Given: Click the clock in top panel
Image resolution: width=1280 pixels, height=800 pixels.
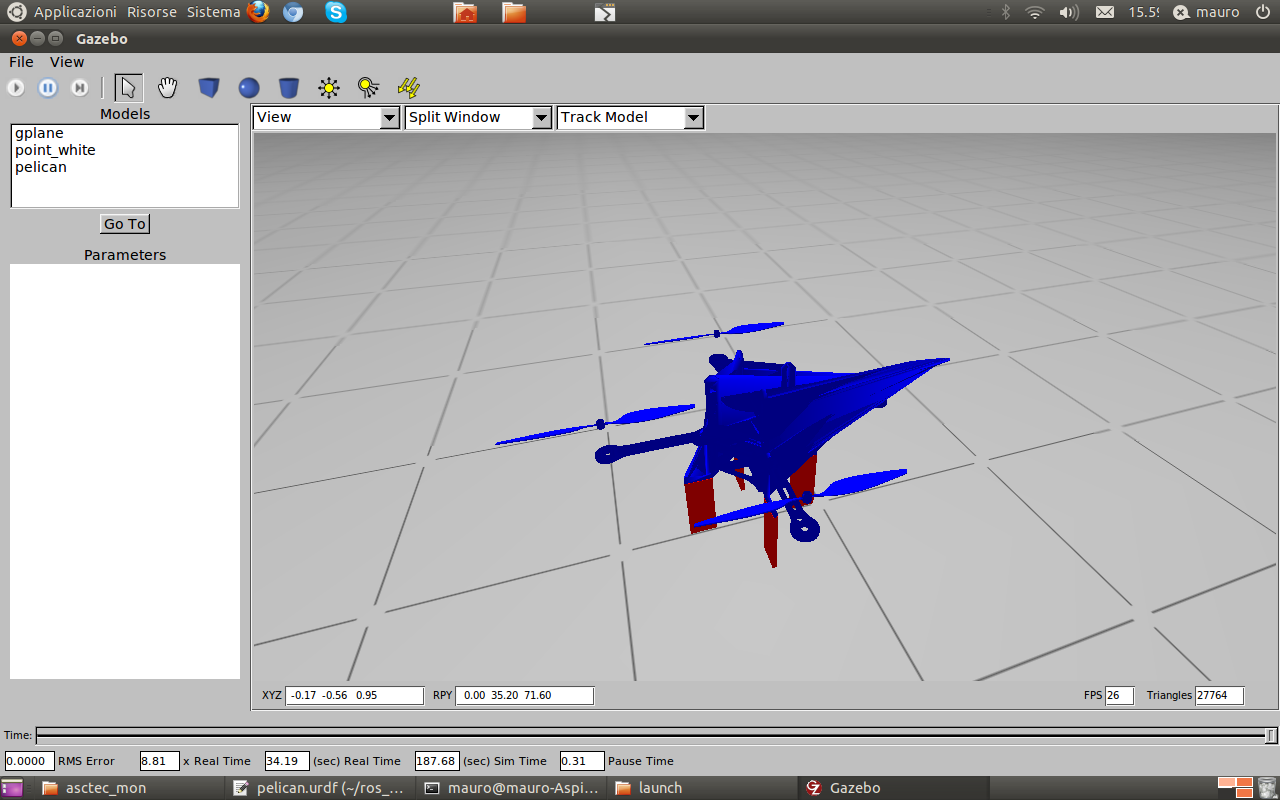Looking at the screenshot, I should (x=1144, y=12).
